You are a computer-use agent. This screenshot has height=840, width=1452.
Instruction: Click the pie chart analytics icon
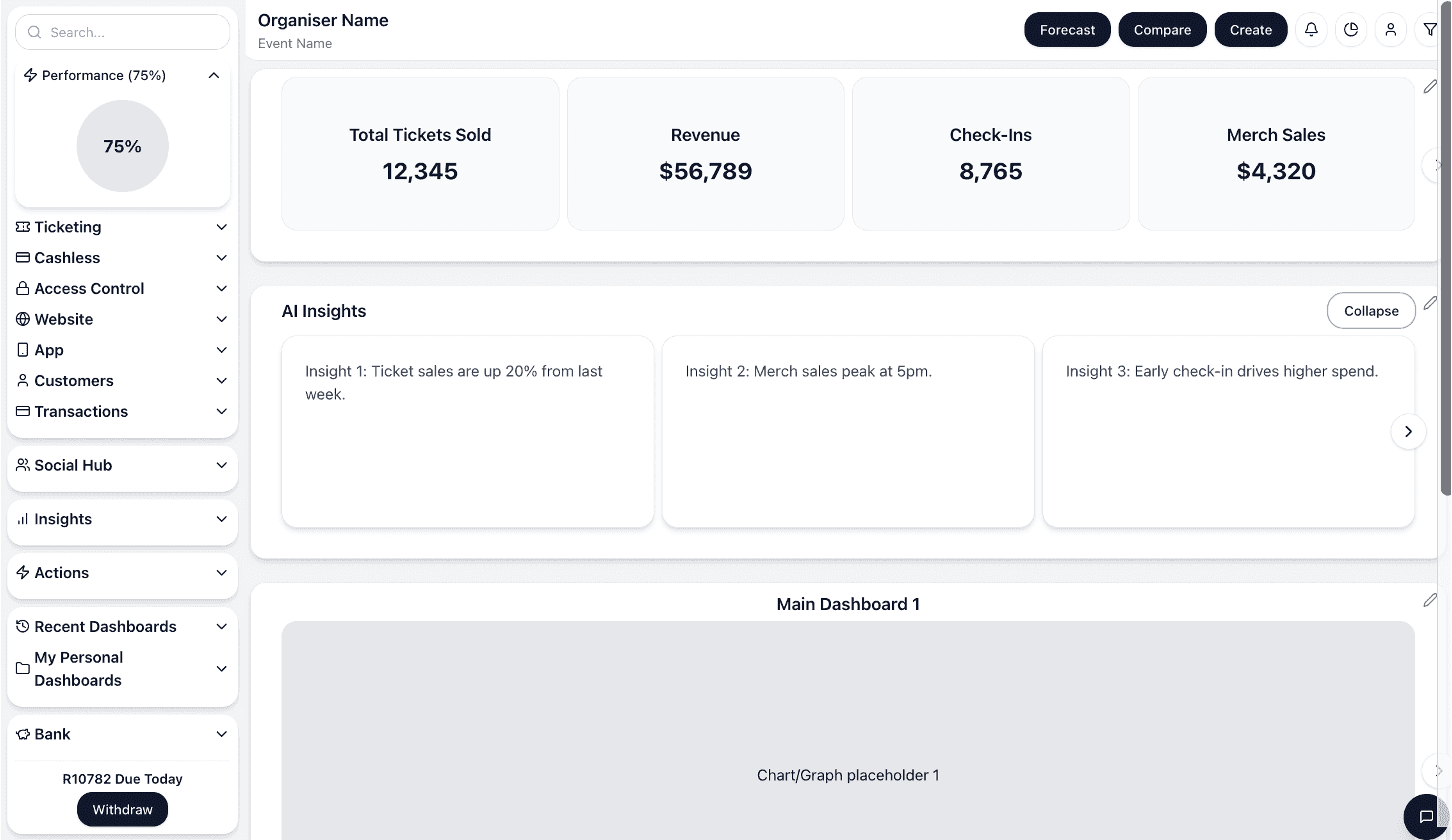pos(1351,29)
